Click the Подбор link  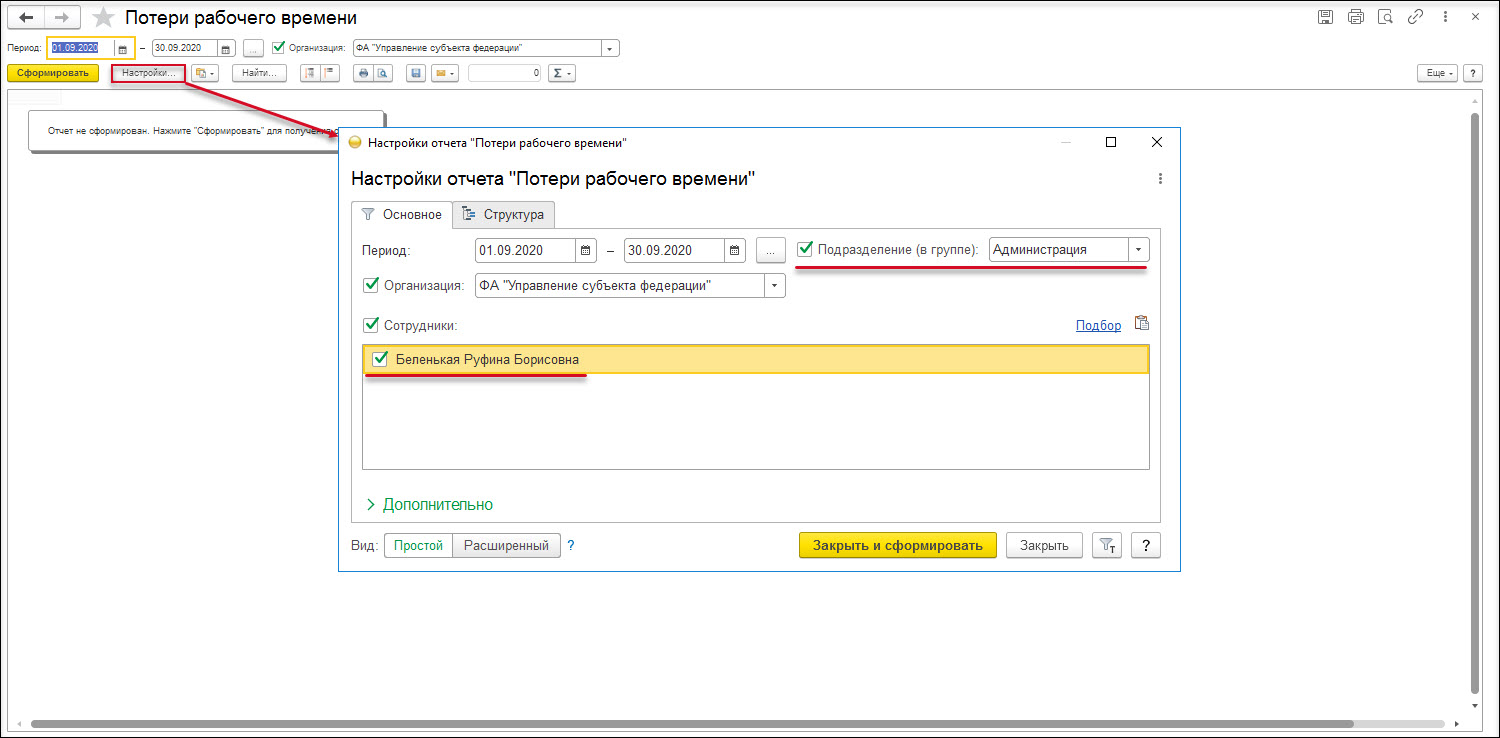[1098, 325]
